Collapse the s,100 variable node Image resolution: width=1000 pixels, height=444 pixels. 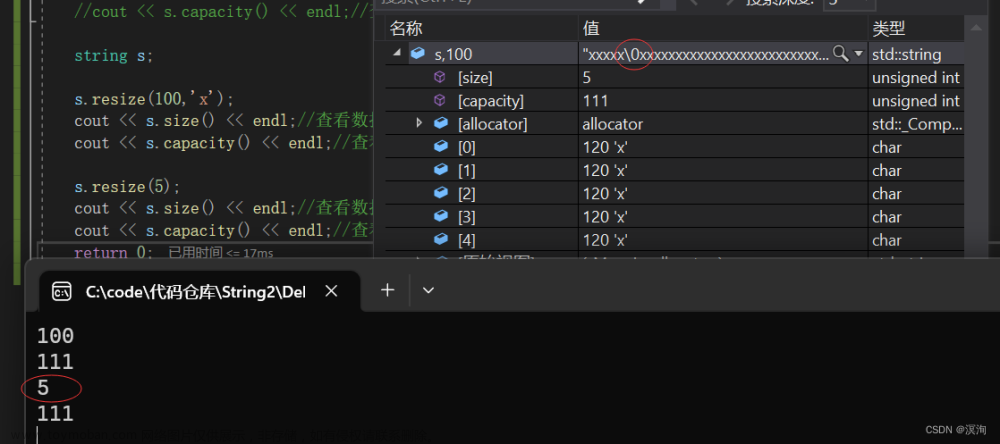pos(397,54)
